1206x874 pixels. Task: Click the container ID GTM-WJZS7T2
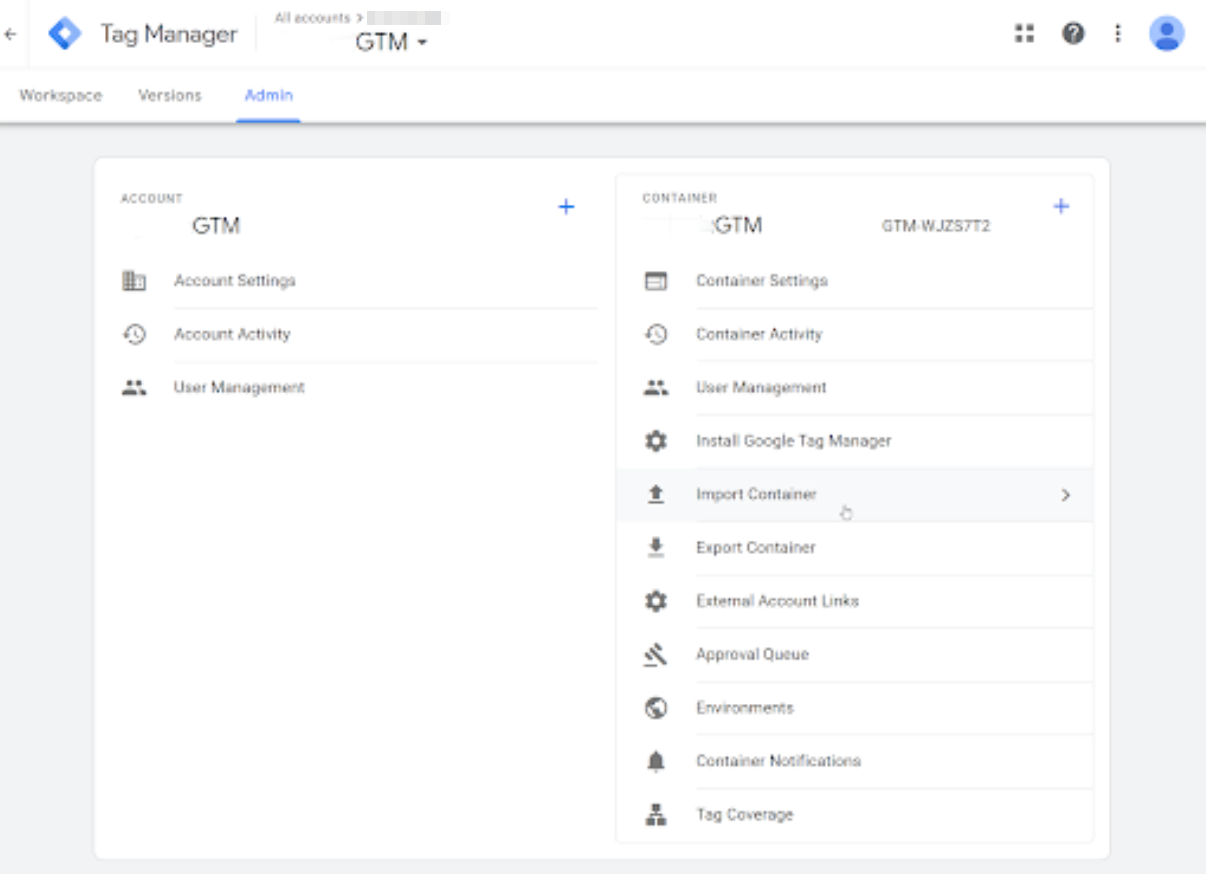pos(936,227)
